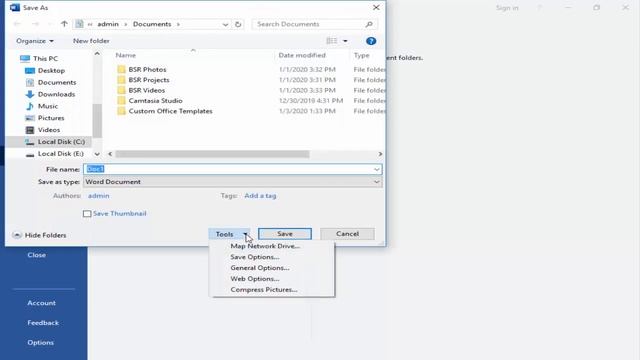Choose Web Options from Tools menu
Screen dimensions: 640x360
coord(255,279)
